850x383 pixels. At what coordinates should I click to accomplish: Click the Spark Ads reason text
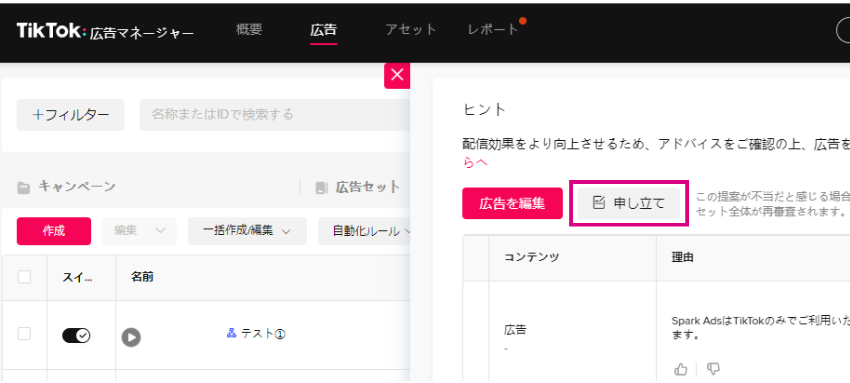[760, 328]
